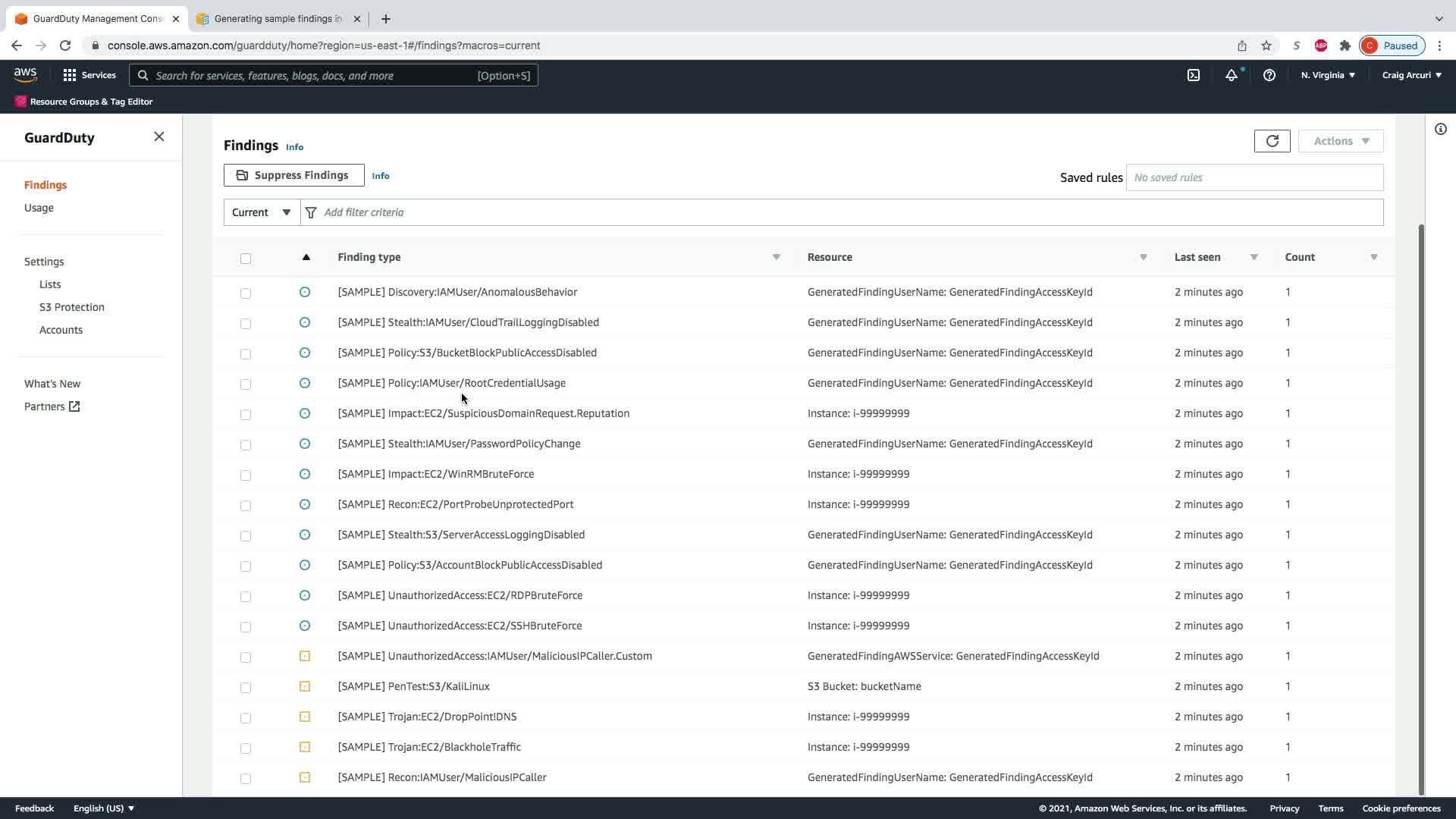Open the Actions dropdown menu
Image resolution: width=1456 pixels, height=819 pixels.
tap(1340, 141)
